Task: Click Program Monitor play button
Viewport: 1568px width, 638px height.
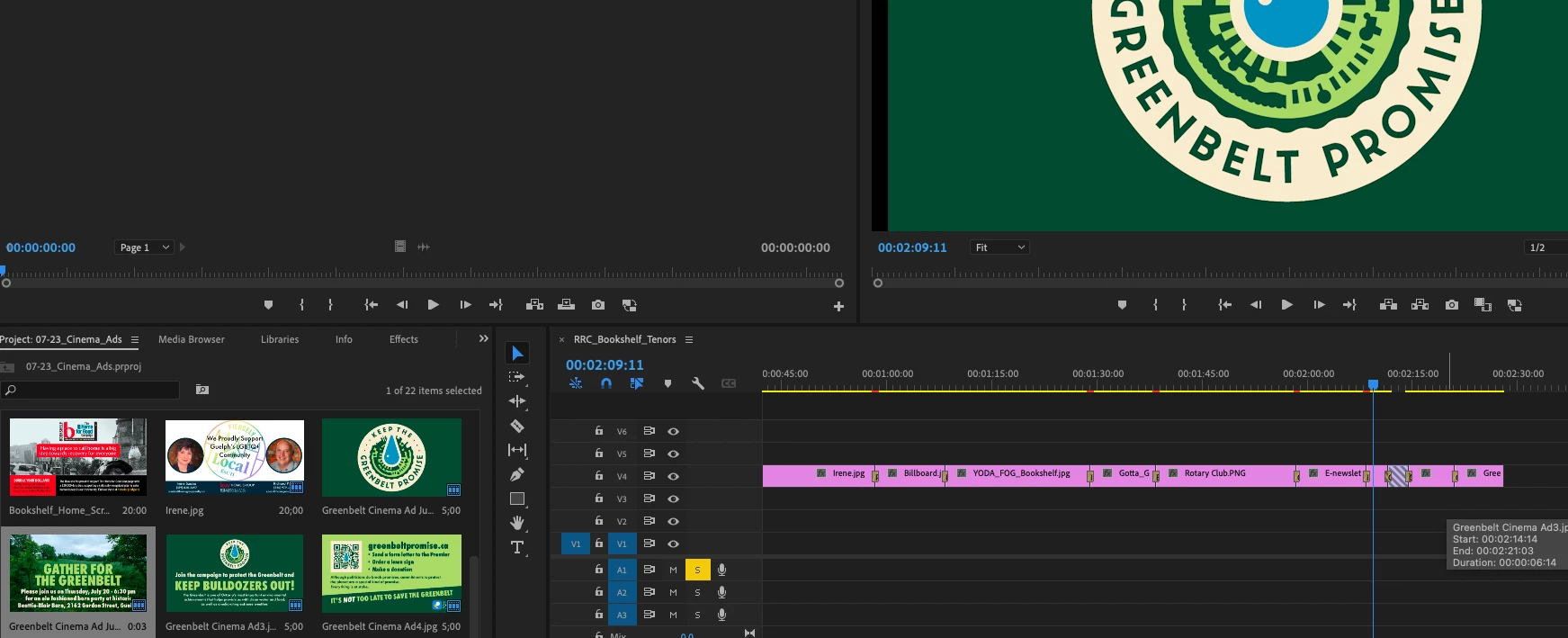Action: tap(1287, 305)
